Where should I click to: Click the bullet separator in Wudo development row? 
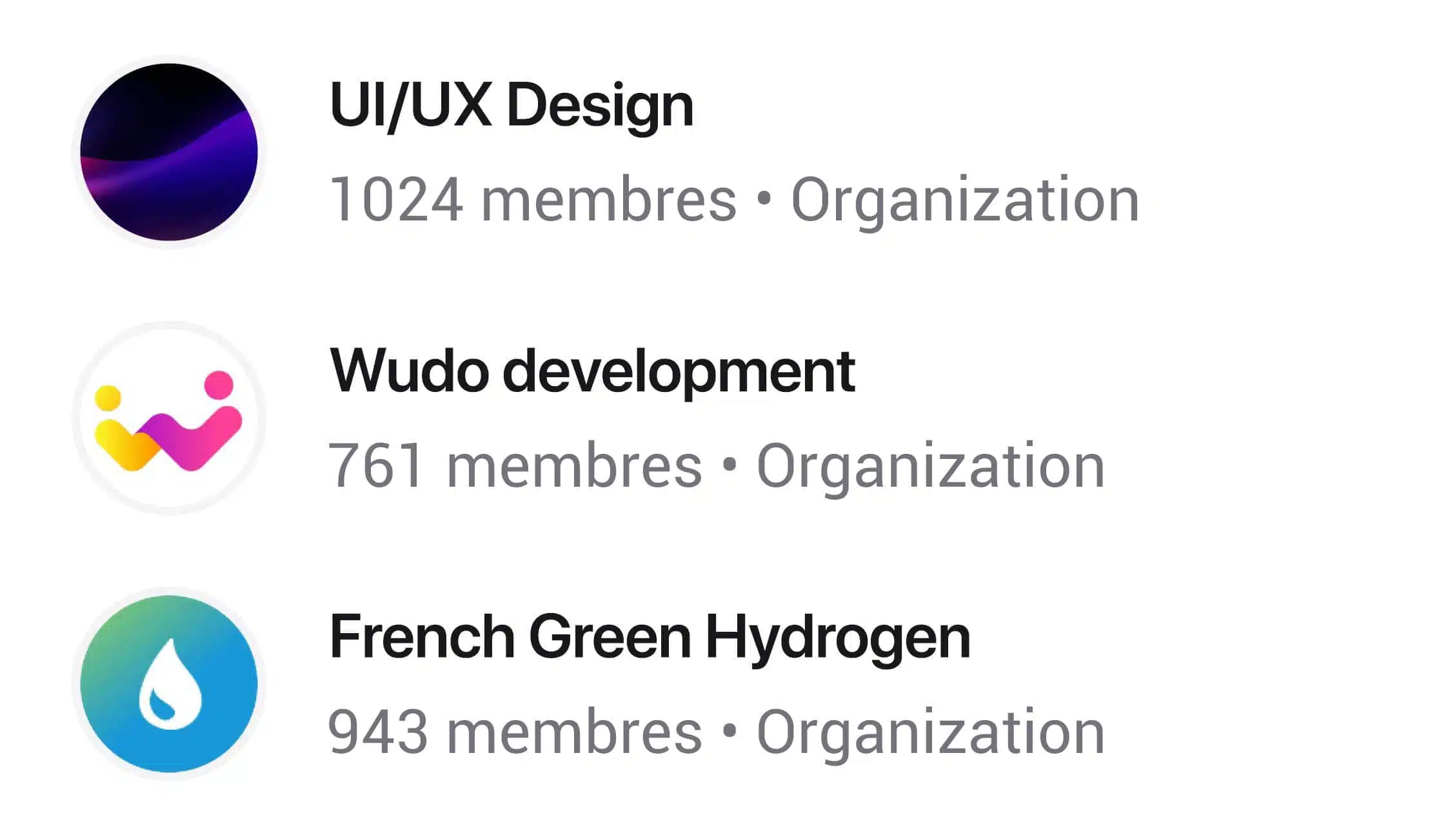[730, 465]
